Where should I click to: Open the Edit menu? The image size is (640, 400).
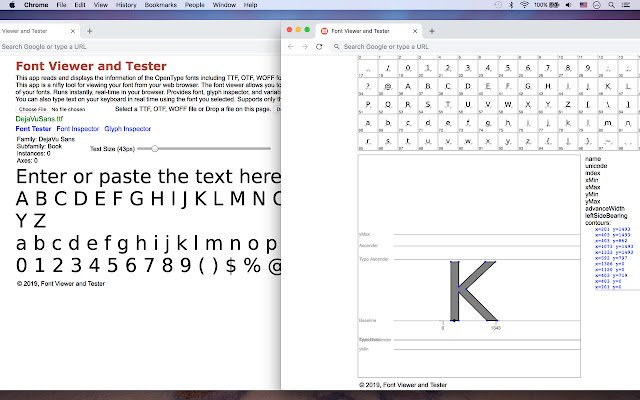(x=80, y=5)
